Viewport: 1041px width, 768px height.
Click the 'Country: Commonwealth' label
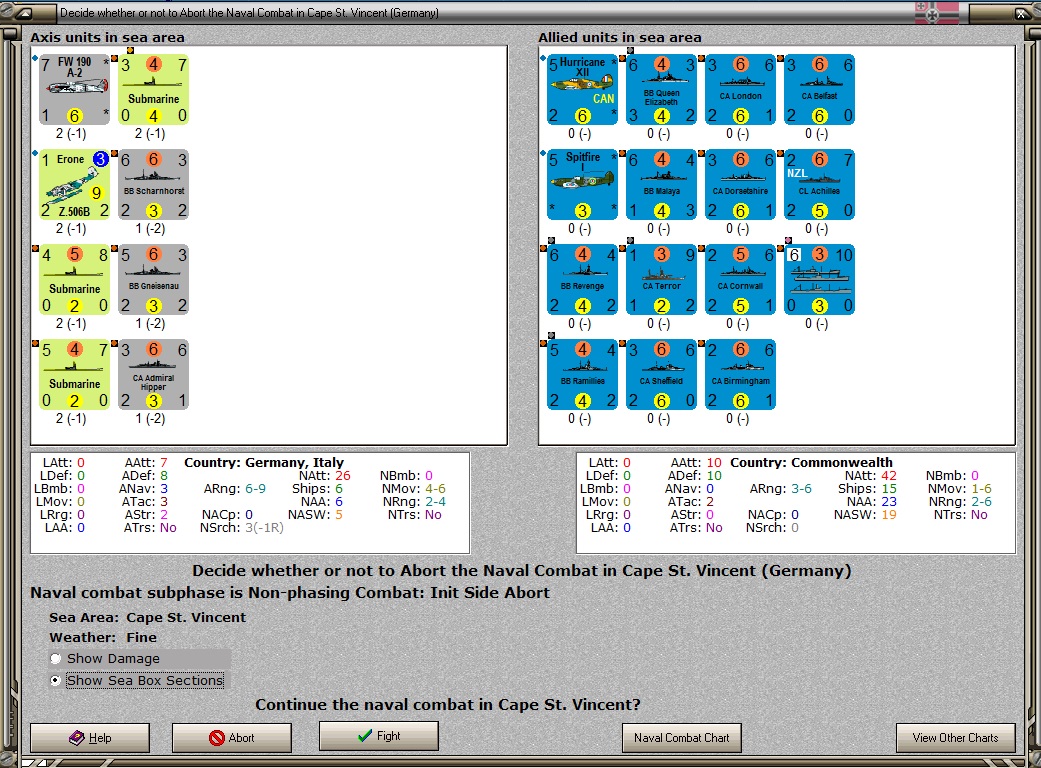coord(811,462)
